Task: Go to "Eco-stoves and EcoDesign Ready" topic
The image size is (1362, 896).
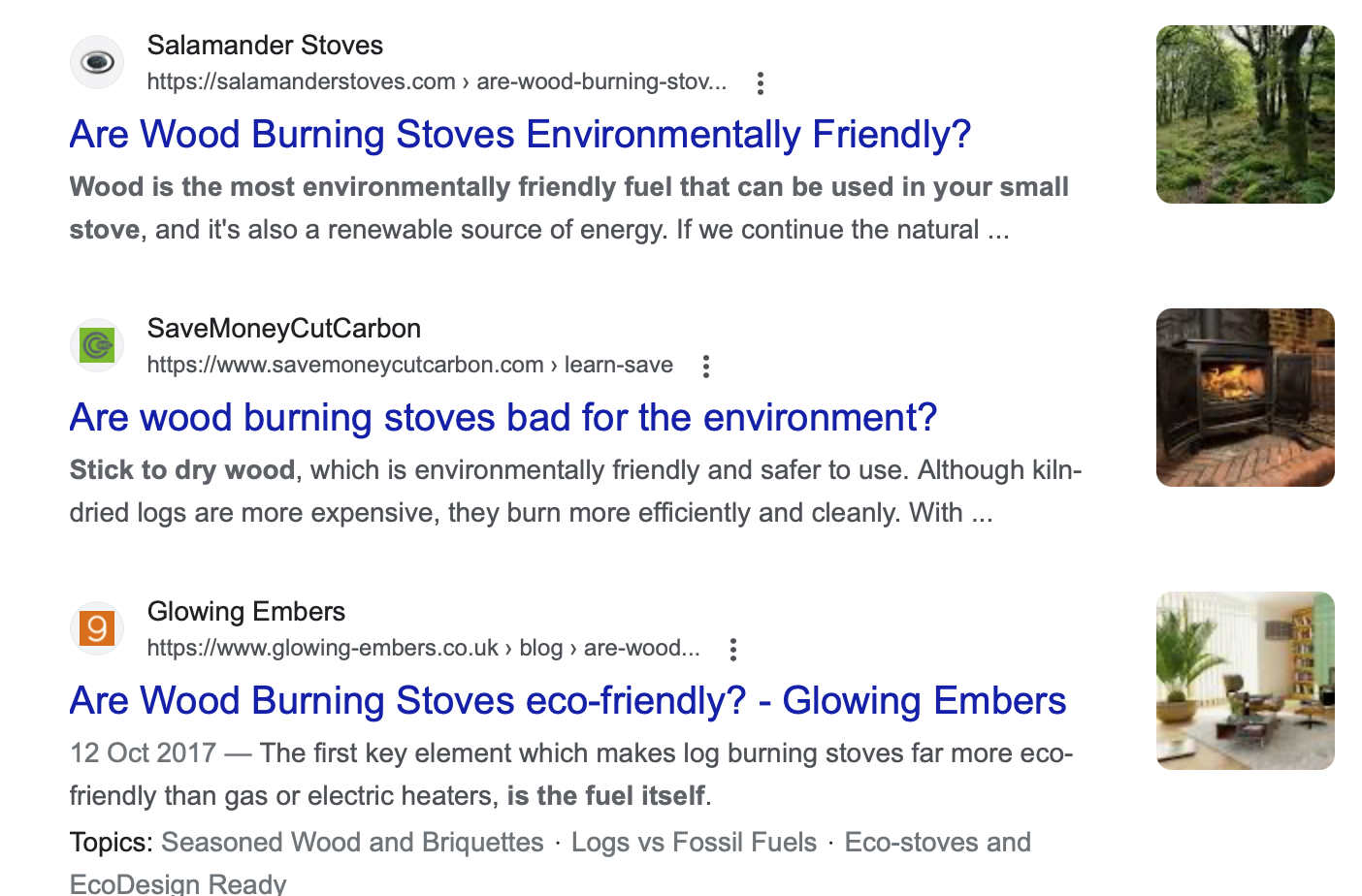Action: coord(937,843)
